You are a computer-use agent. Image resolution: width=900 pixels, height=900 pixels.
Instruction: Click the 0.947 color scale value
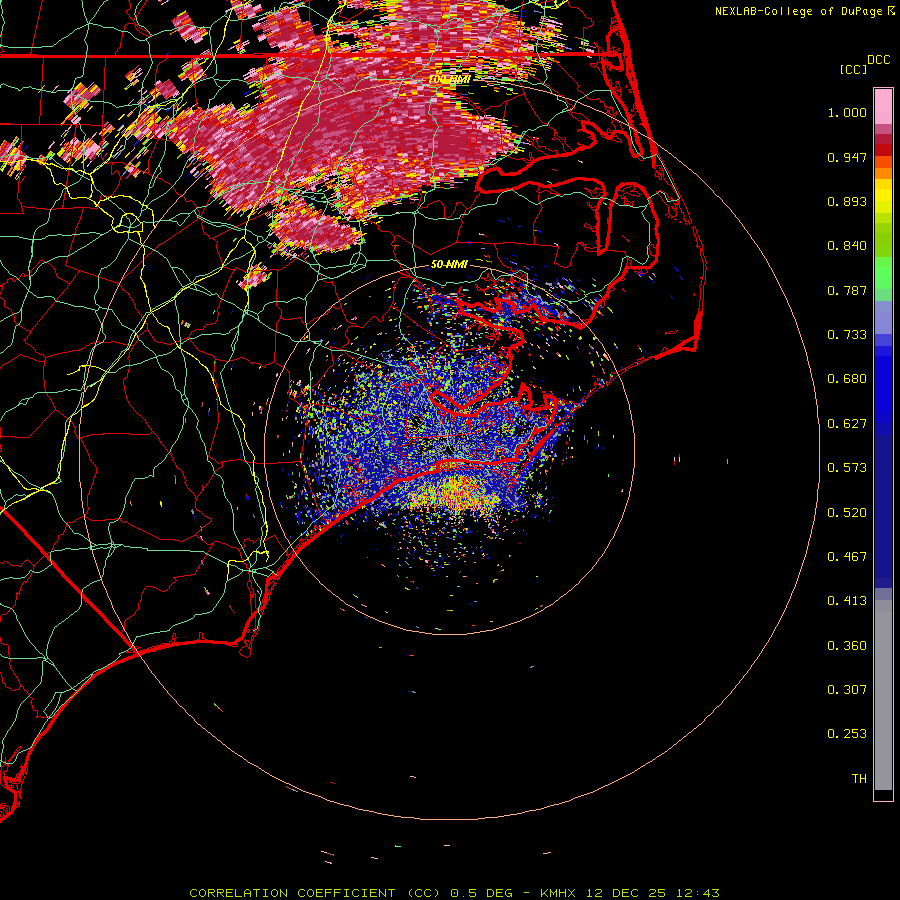point(847,157)
